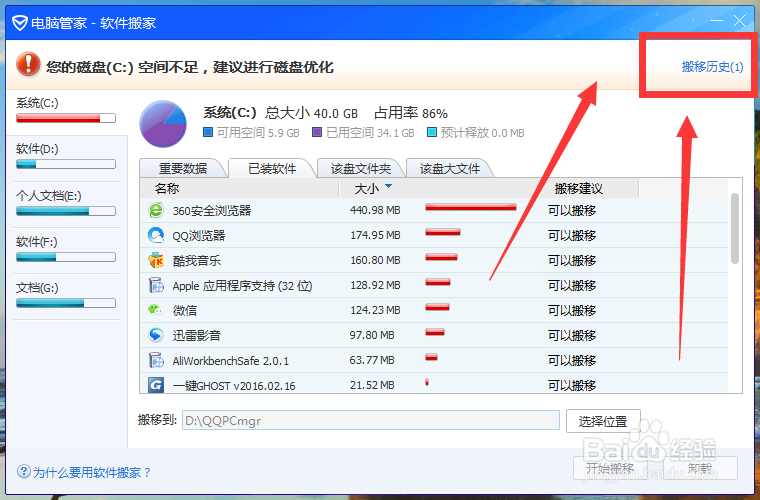Switch to the 该盘文件夹 tab
This screenshot has width=760, height=500.
[x=361, y=169]
